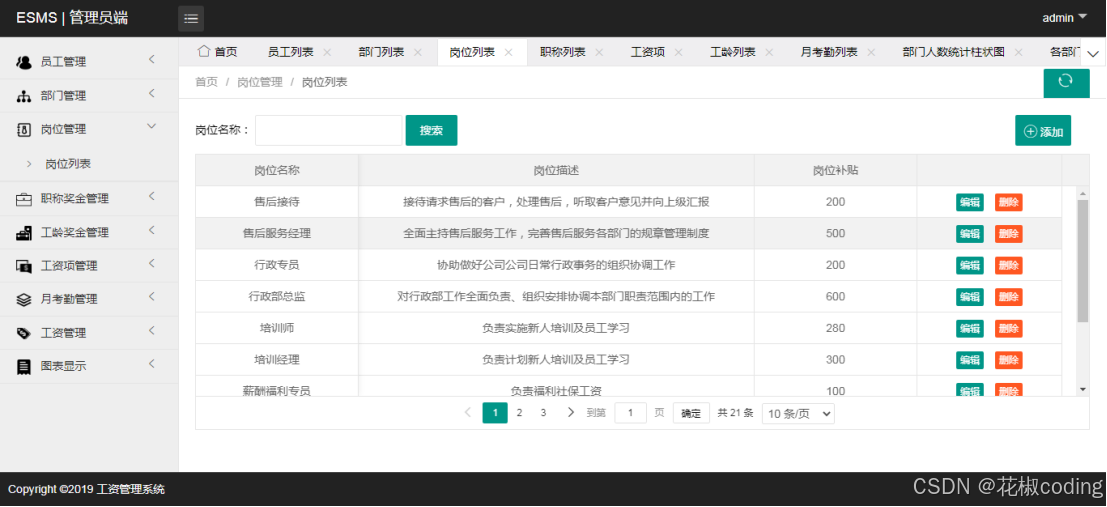Expand the 员工管理 menu
This screenshot has width=1107, height=507.
pyautogui.click(x=152, y=60)
